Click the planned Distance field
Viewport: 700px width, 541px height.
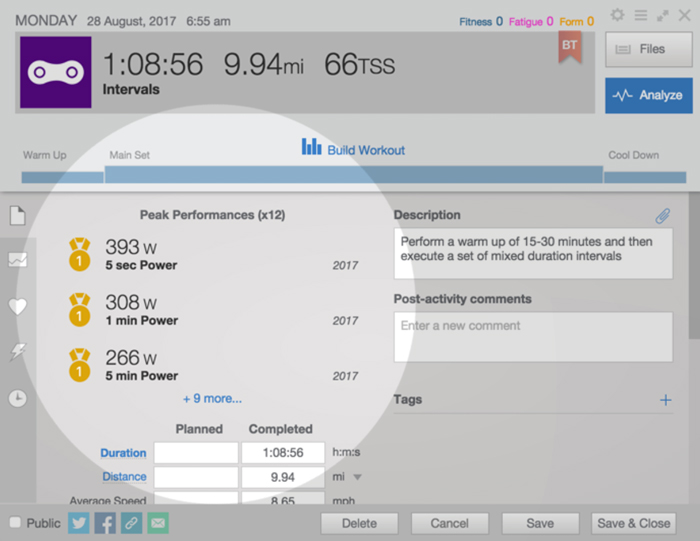196,477
